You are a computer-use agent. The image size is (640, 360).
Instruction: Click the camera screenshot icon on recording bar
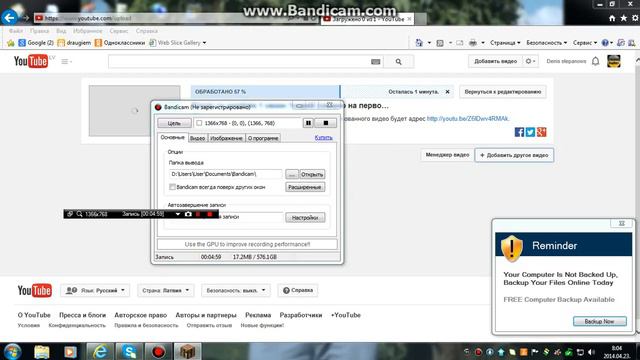188,214
